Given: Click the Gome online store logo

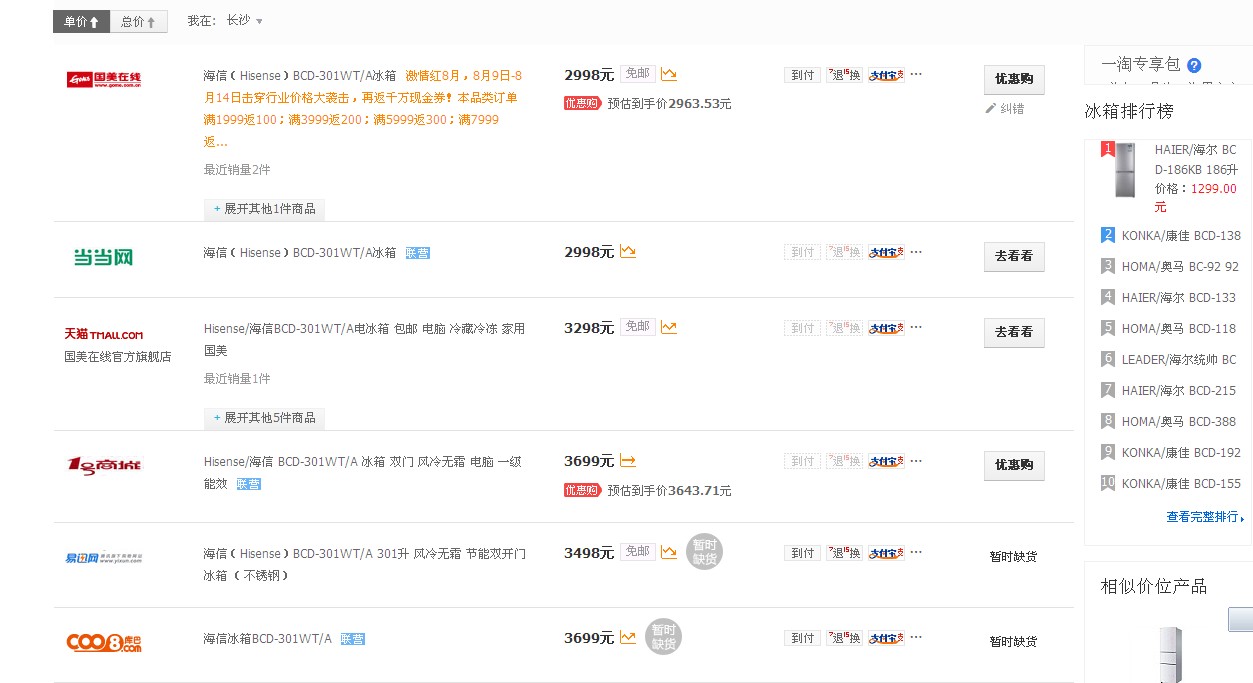Looking at the screenshot, I should point(103,80).
